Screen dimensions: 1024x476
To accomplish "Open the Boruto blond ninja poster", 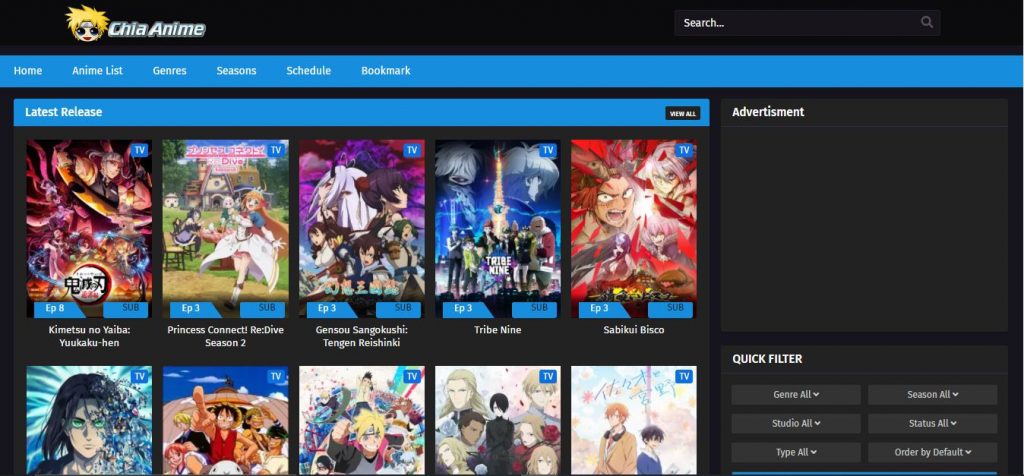I will (x=362, y=420).
